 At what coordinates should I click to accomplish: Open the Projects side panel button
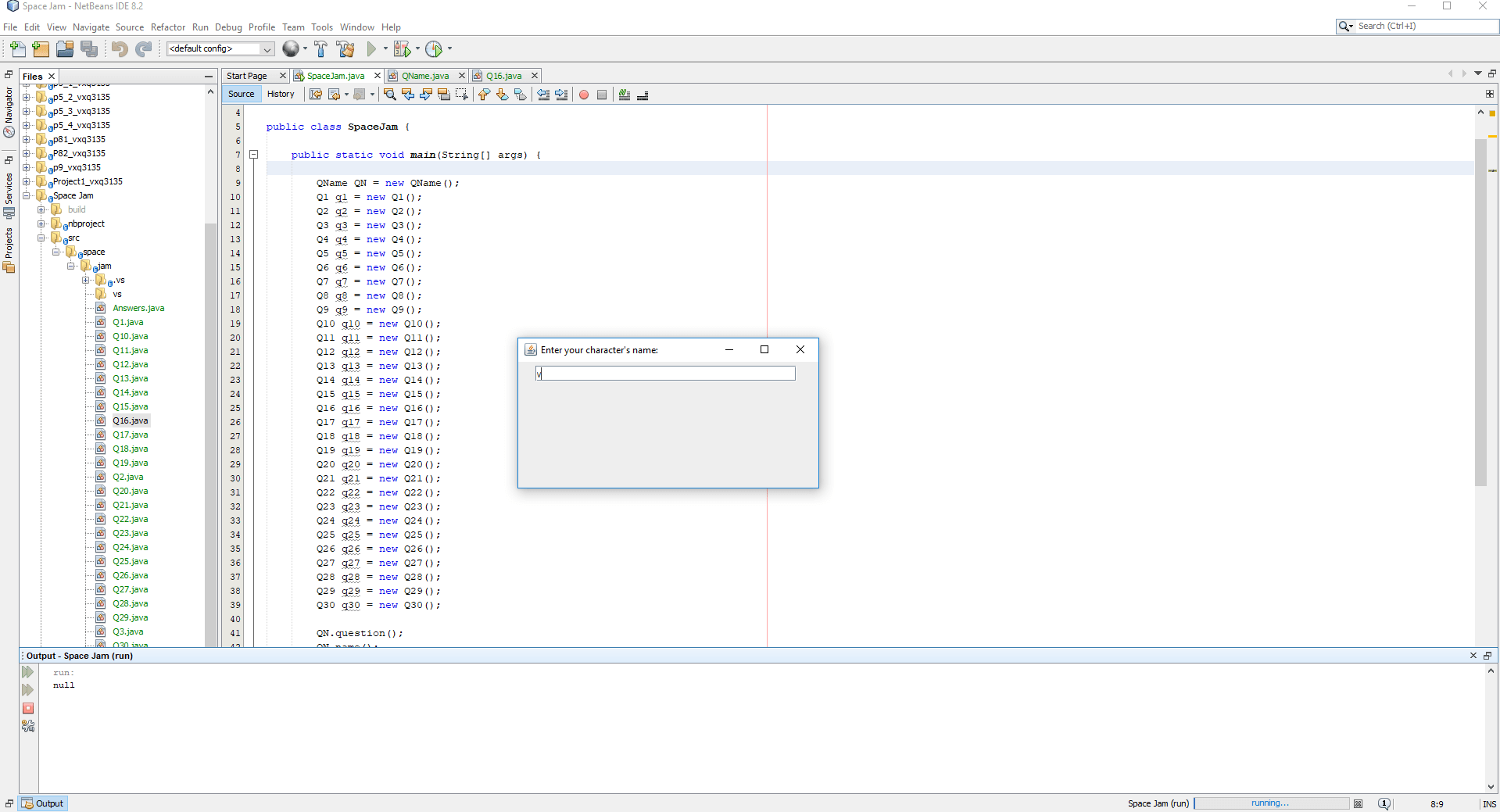pyautogui.click(x=9, y=250)
